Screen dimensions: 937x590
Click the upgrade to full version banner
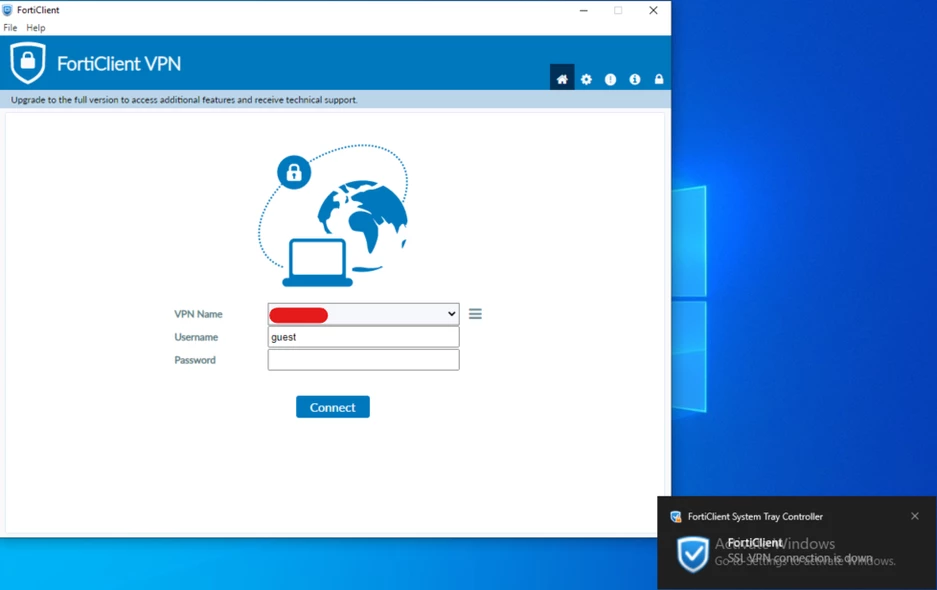(335, 100)
